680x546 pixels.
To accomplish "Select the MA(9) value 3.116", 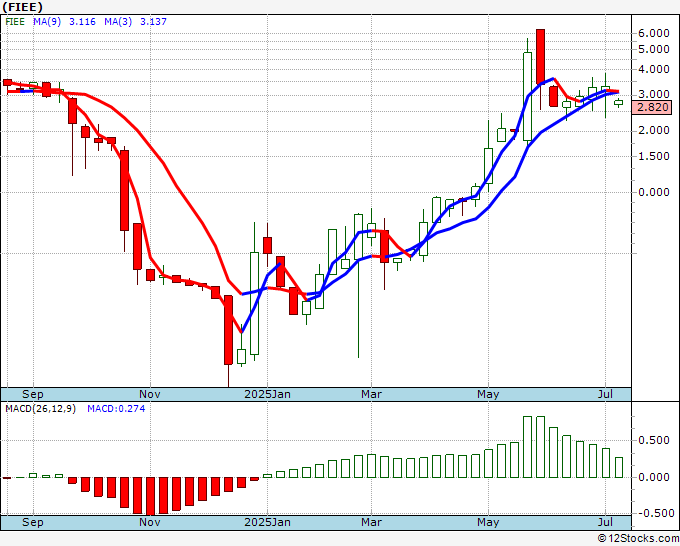I will tap(82, 22).
